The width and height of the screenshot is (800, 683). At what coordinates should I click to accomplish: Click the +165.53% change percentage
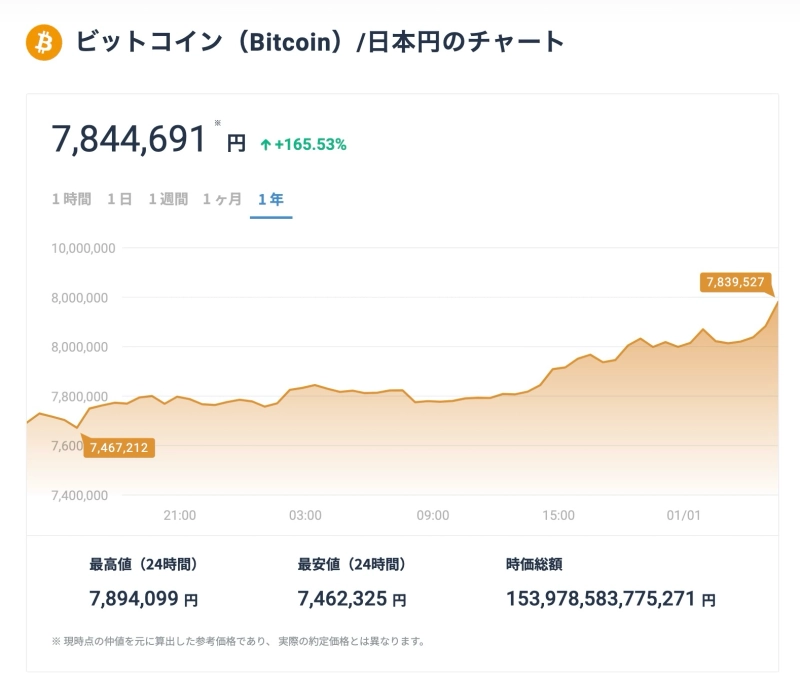pyautogui.click(x=310, y=144)
